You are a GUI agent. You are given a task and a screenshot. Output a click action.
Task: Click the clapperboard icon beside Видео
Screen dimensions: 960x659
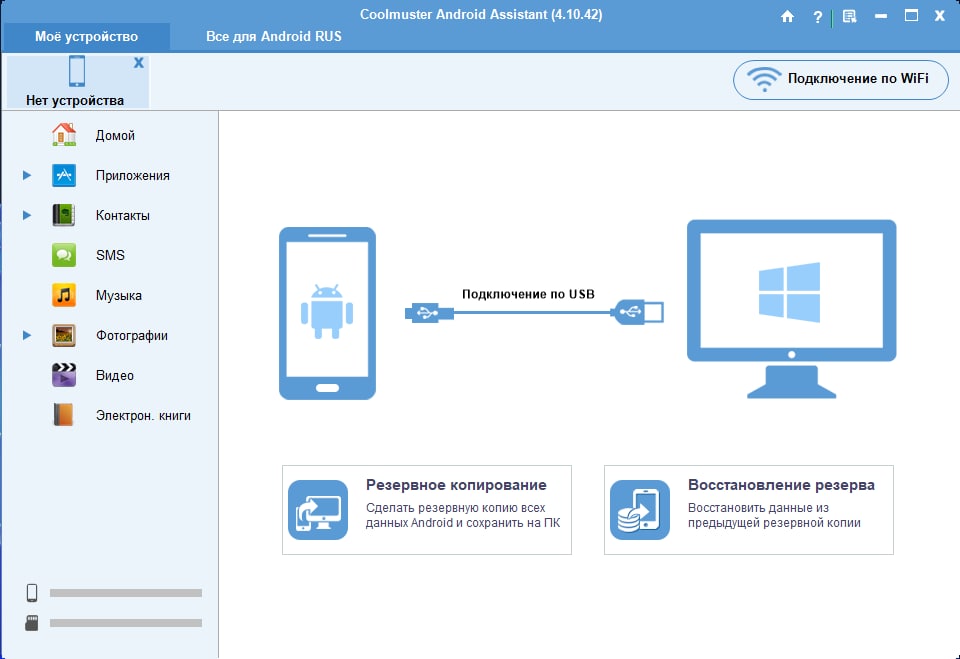(64, 375)
